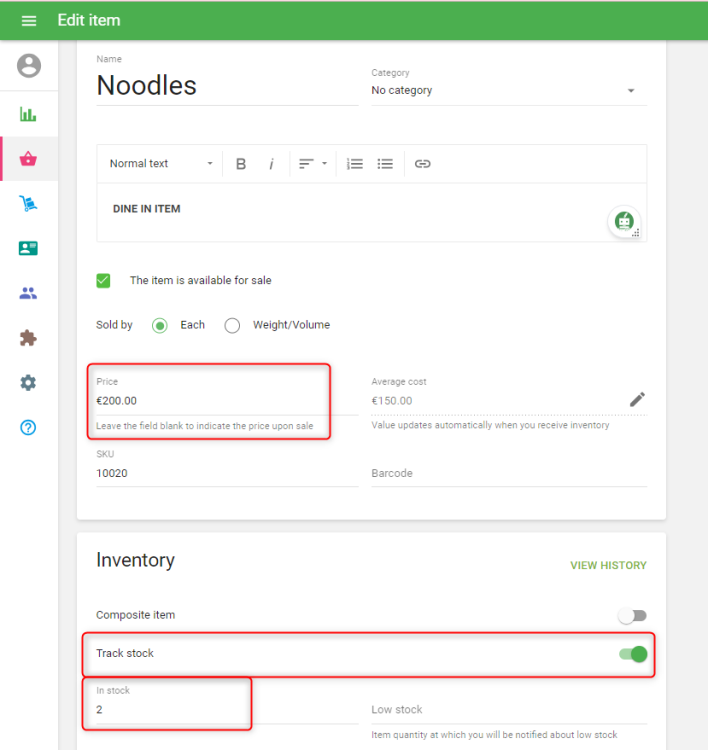Screen dimensions: 708x750
Task: Open the Normal text style dropdown
Action: click(x=161, y=164)
